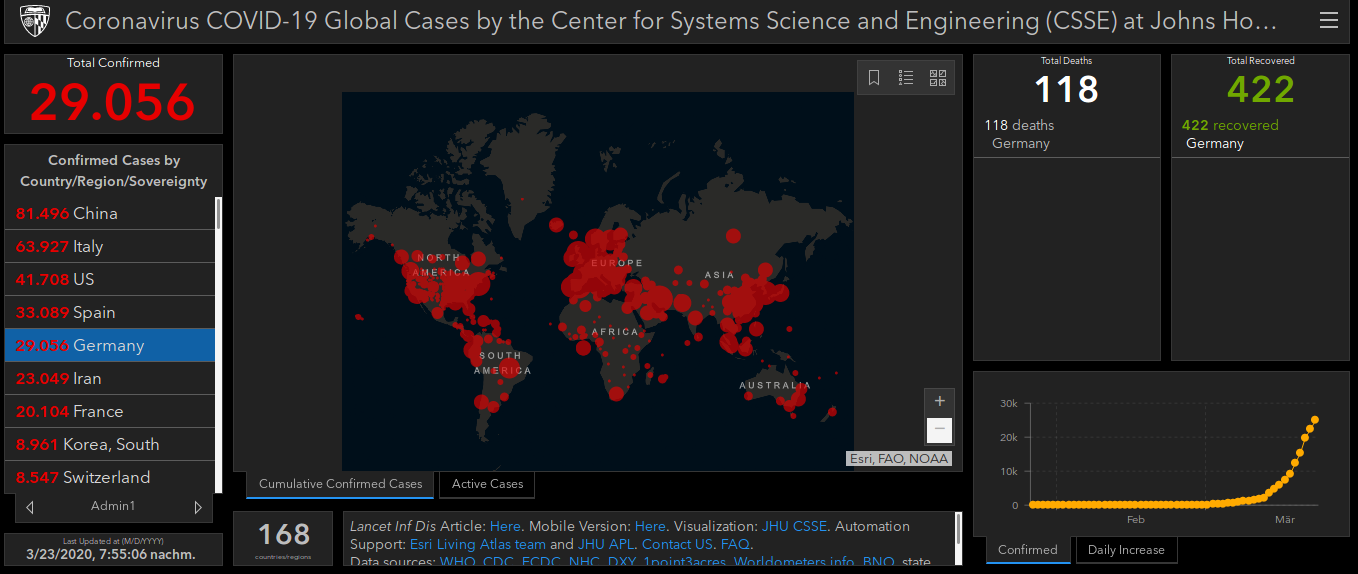Select Switzerland in the country list
Viewport: 1358px width, 574px height.
point(110,476)
